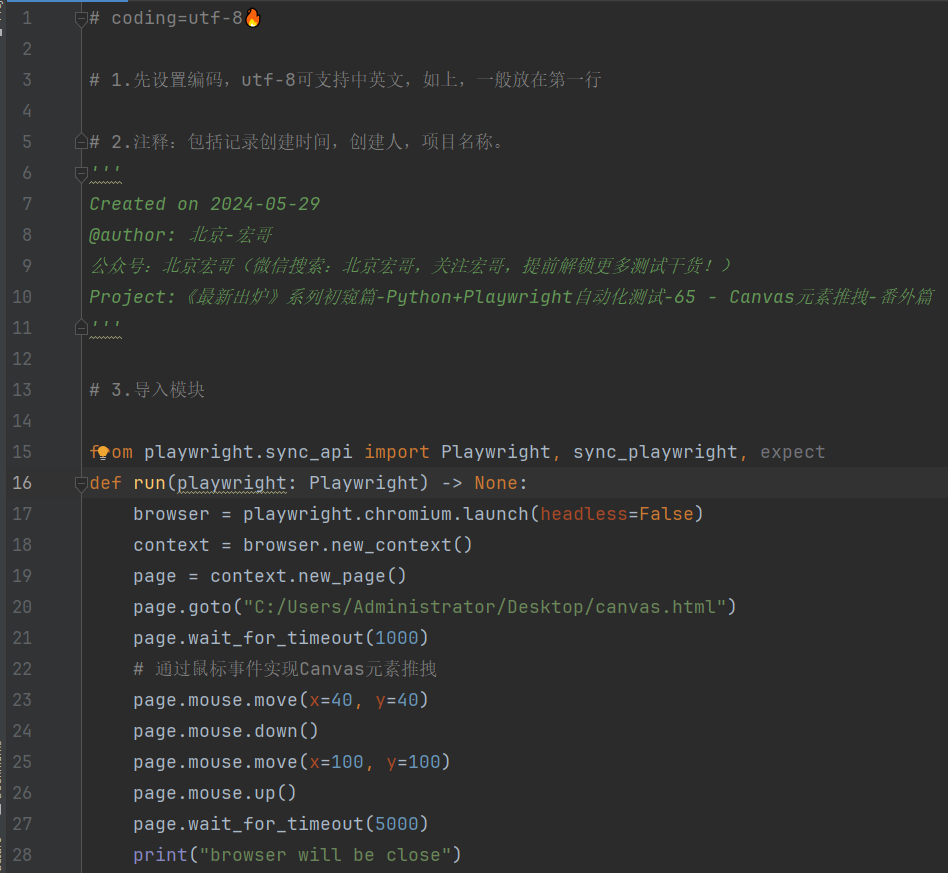Viewport: 948px width, 873px height.
Task: Select the underlined playwright parameter on line 16
Action: click(x=232, y=482)
